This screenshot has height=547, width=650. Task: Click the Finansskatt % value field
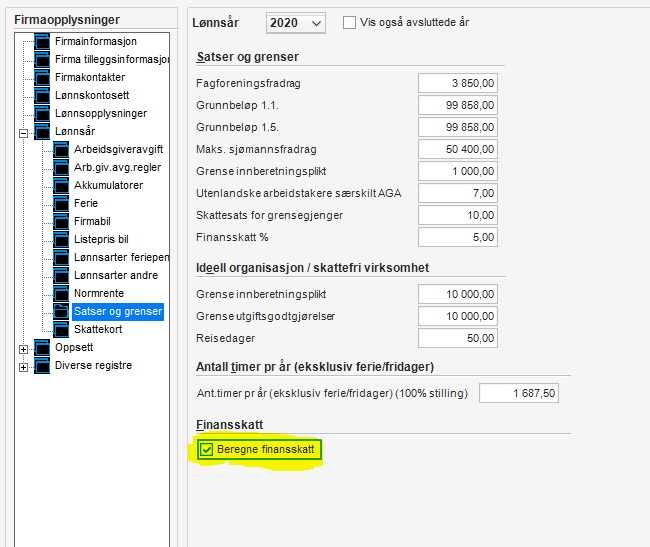click(x=458, y=237)
